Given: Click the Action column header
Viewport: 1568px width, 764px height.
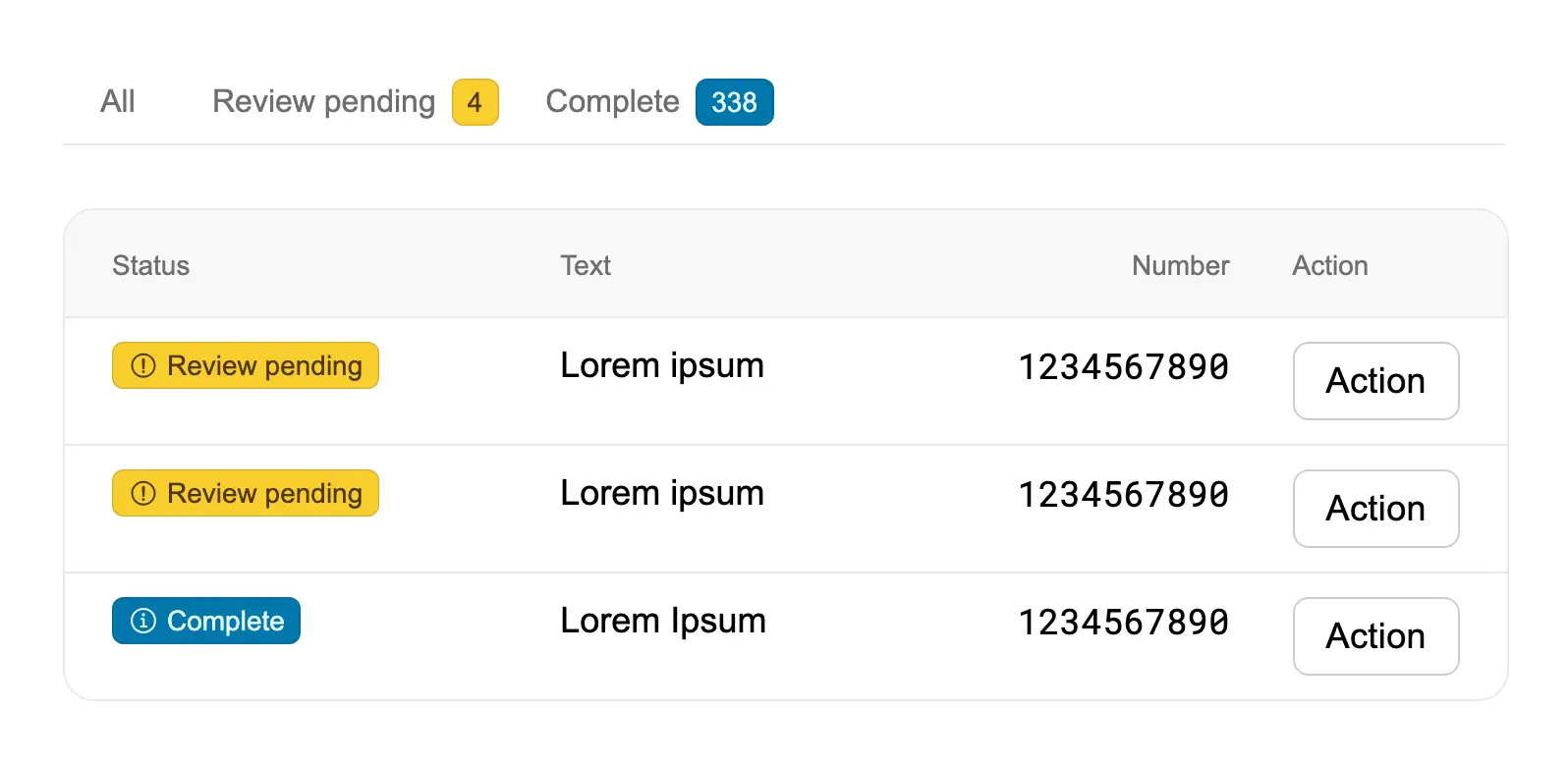Looking at the screenshot, I should 1329,266.
